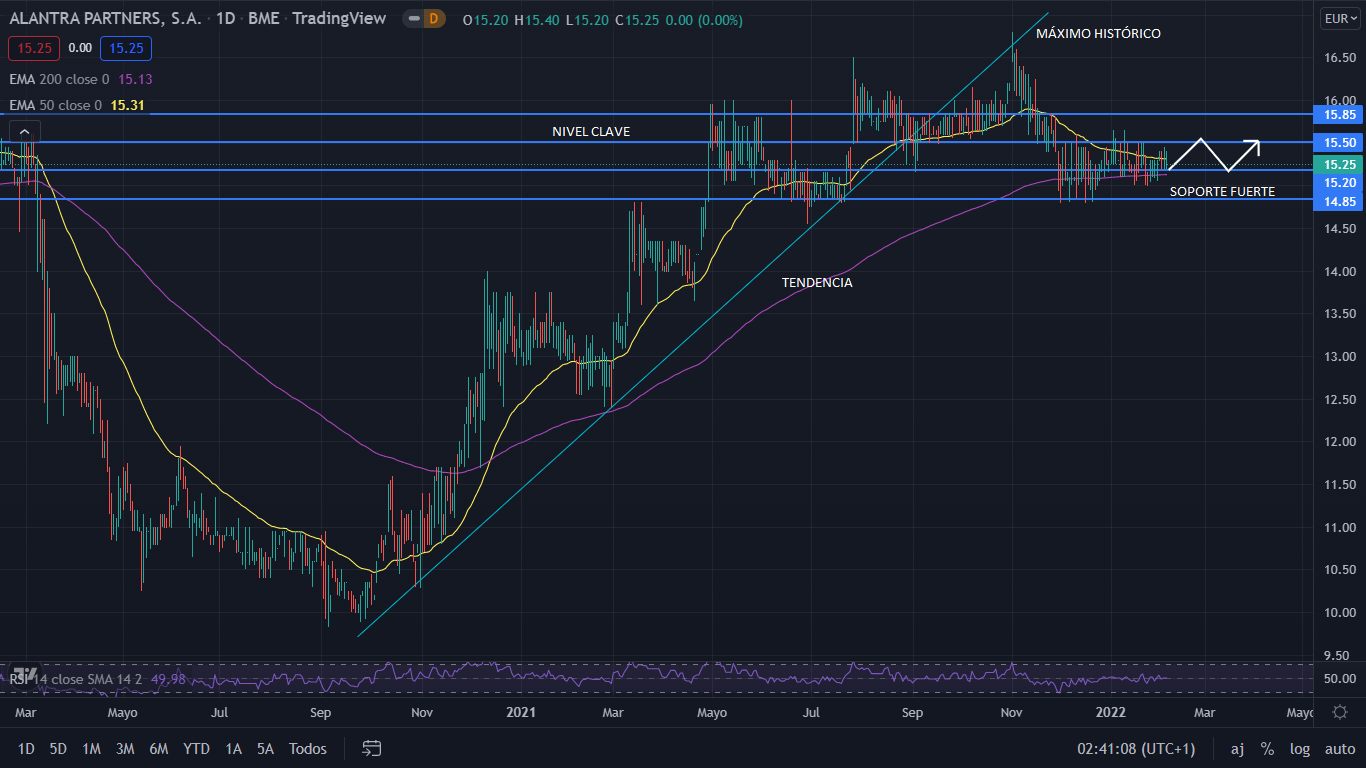Select the Todos time range
This screenshot has width=1366, height=768.
(x=307, y=748)
